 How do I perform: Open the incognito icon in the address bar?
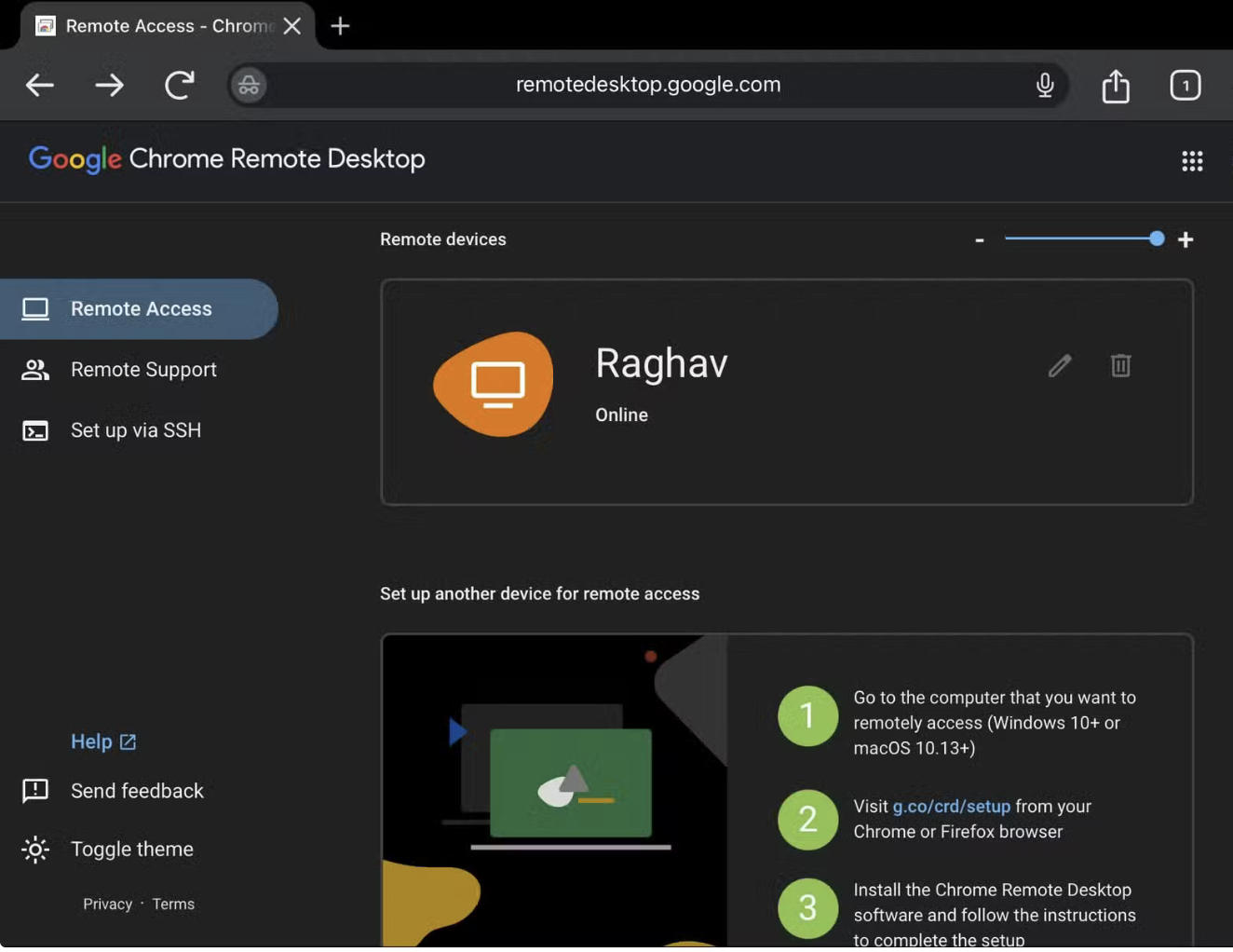tap(249, 86)
